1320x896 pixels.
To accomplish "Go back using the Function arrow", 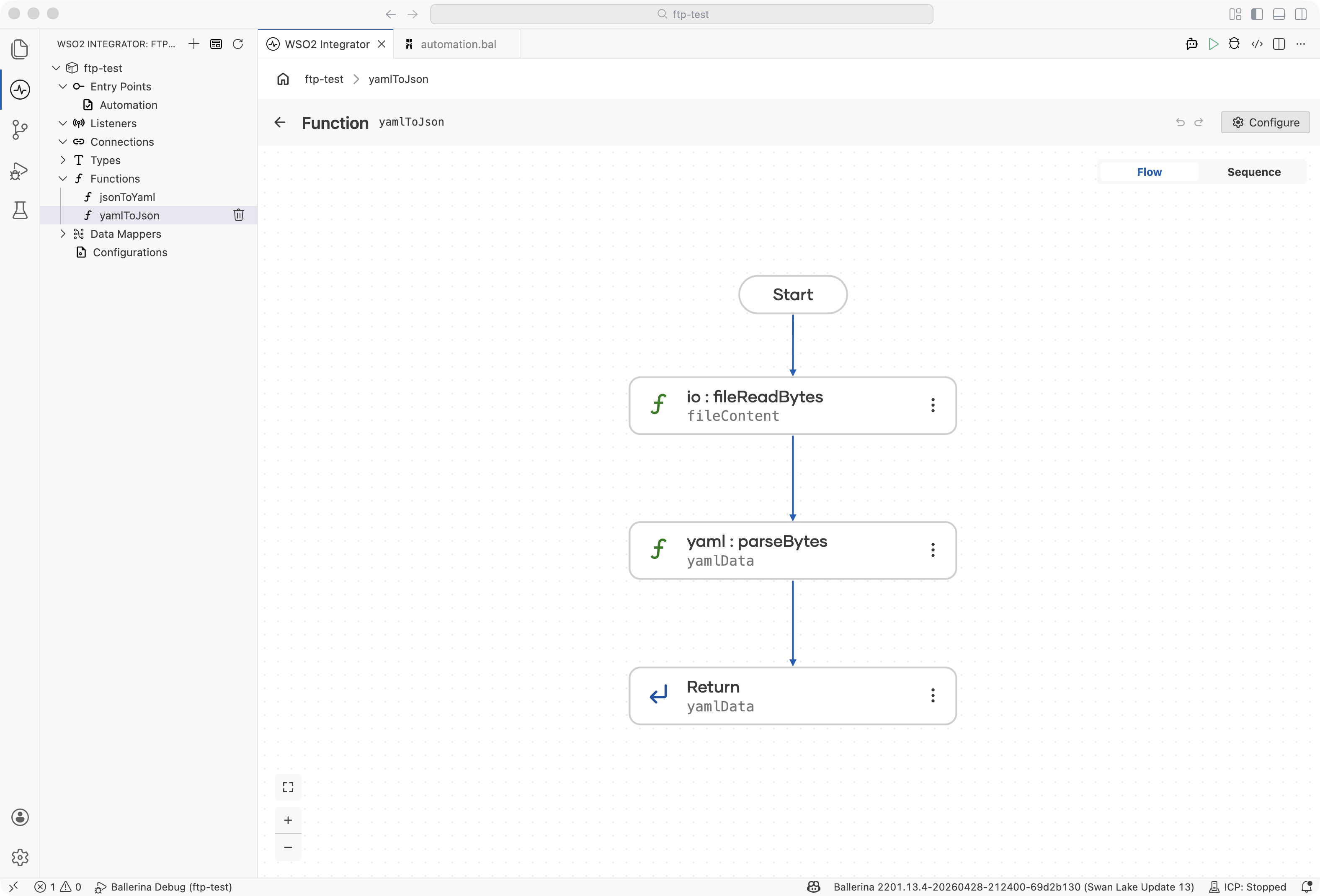I will tap(279, 122).
